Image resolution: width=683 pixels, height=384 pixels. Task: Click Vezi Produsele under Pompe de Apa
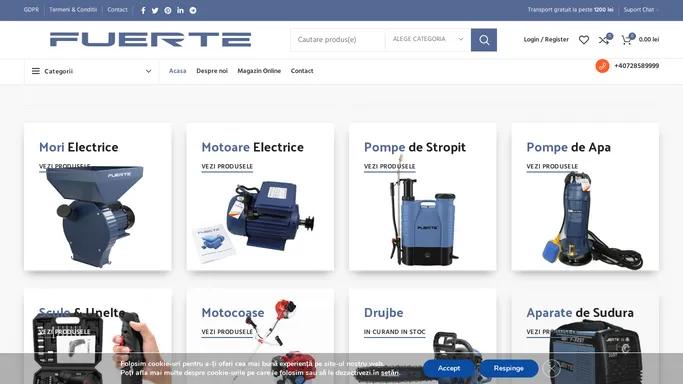pos(552,167)
